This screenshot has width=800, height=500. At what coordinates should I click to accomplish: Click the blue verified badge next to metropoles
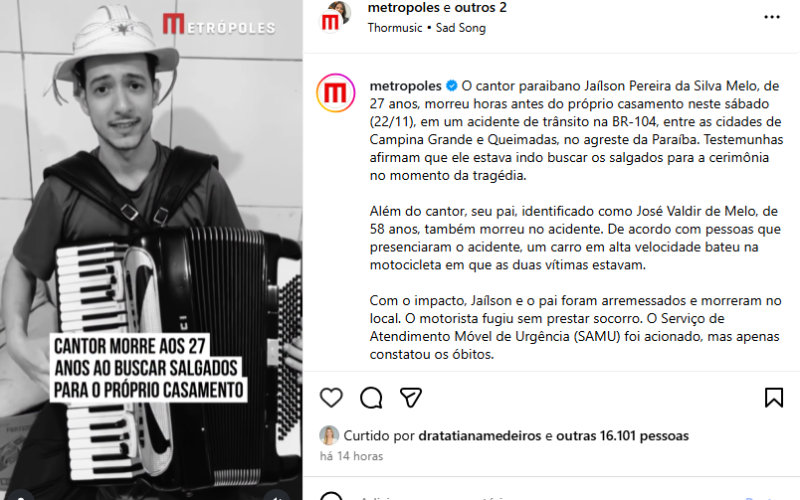coord(452,86)
